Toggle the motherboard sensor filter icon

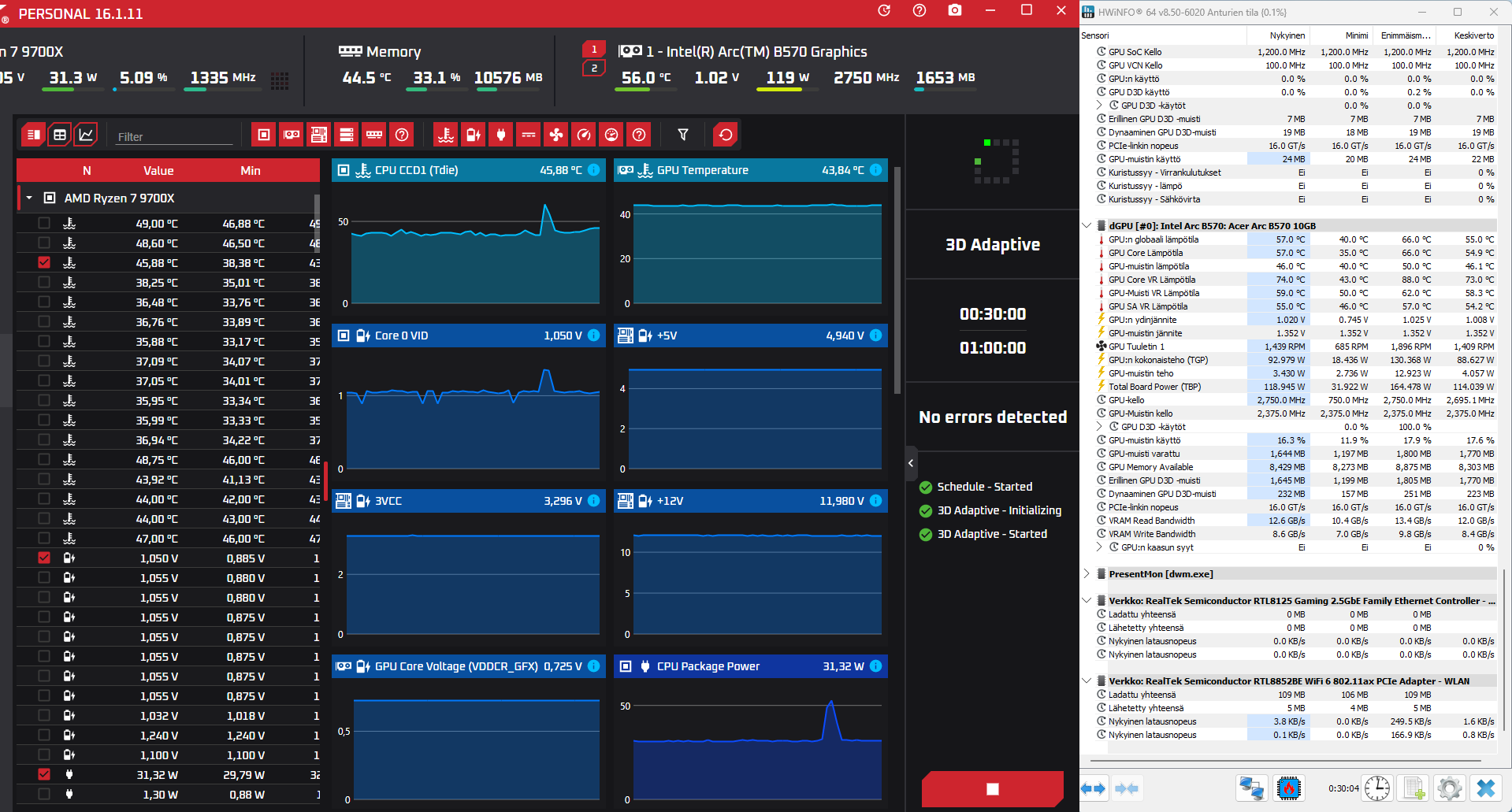319,135
